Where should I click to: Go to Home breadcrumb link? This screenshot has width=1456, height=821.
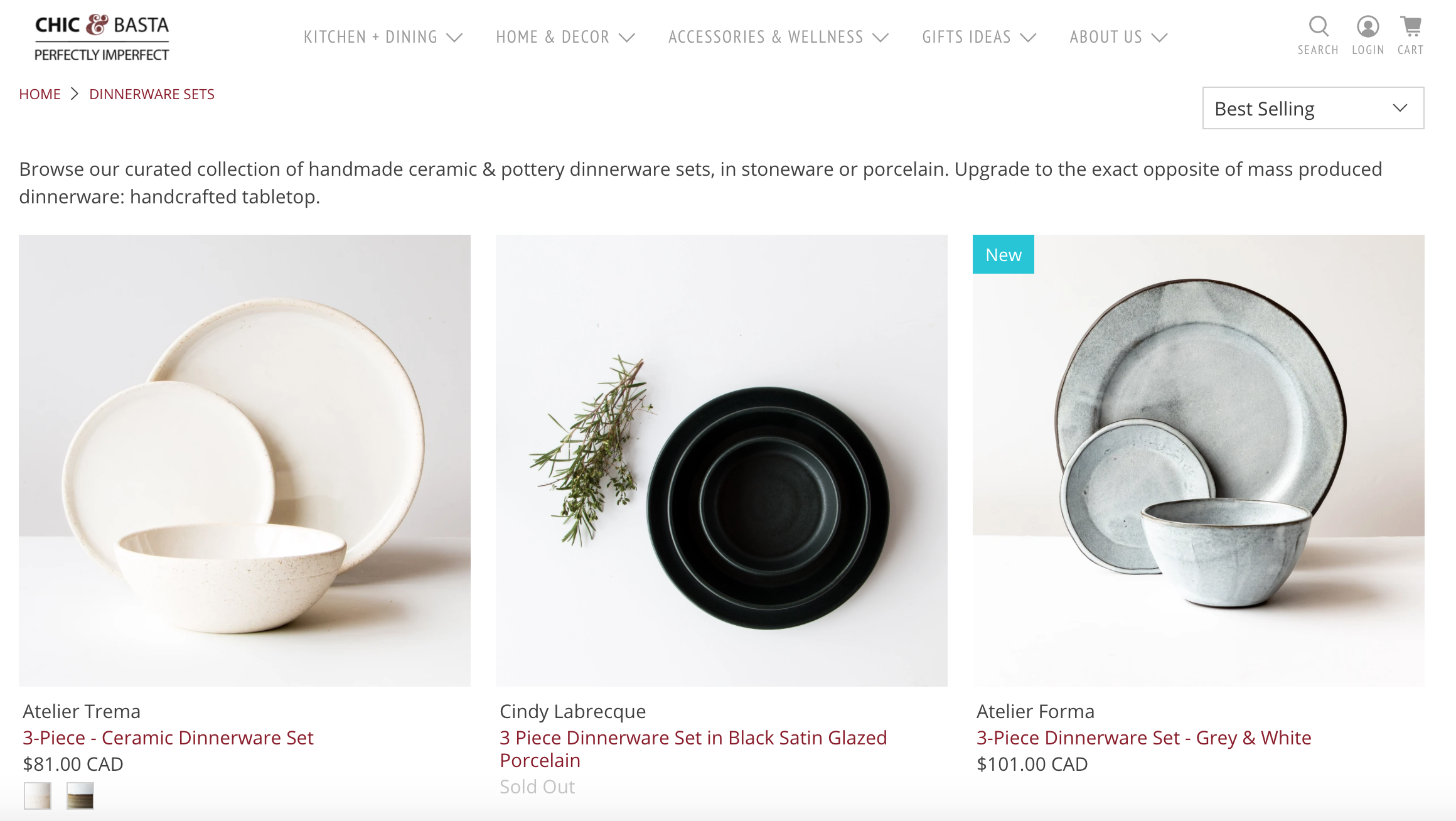coord(40,94)
